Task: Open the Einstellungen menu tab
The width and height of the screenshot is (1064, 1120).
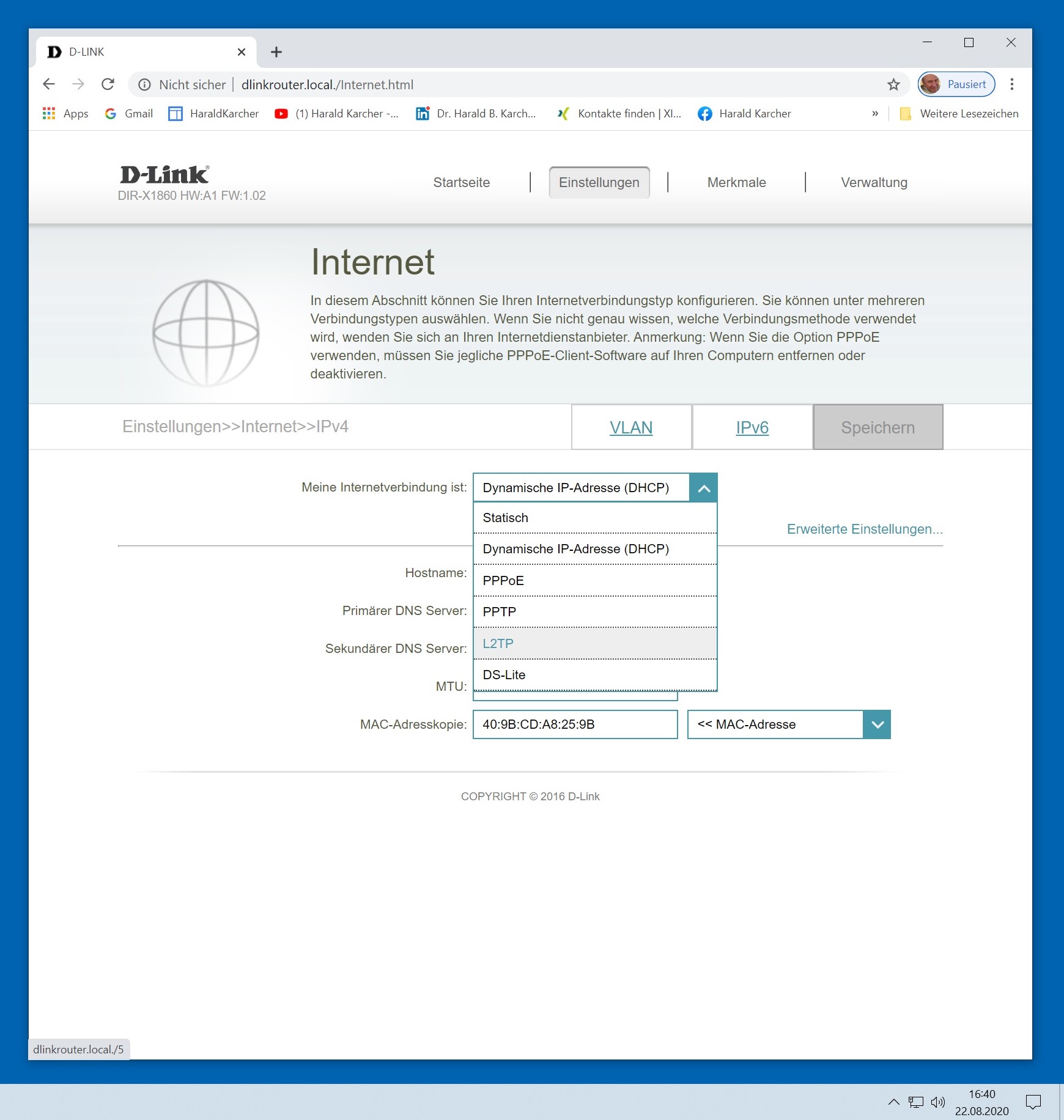Action: (x=599, y=183)
